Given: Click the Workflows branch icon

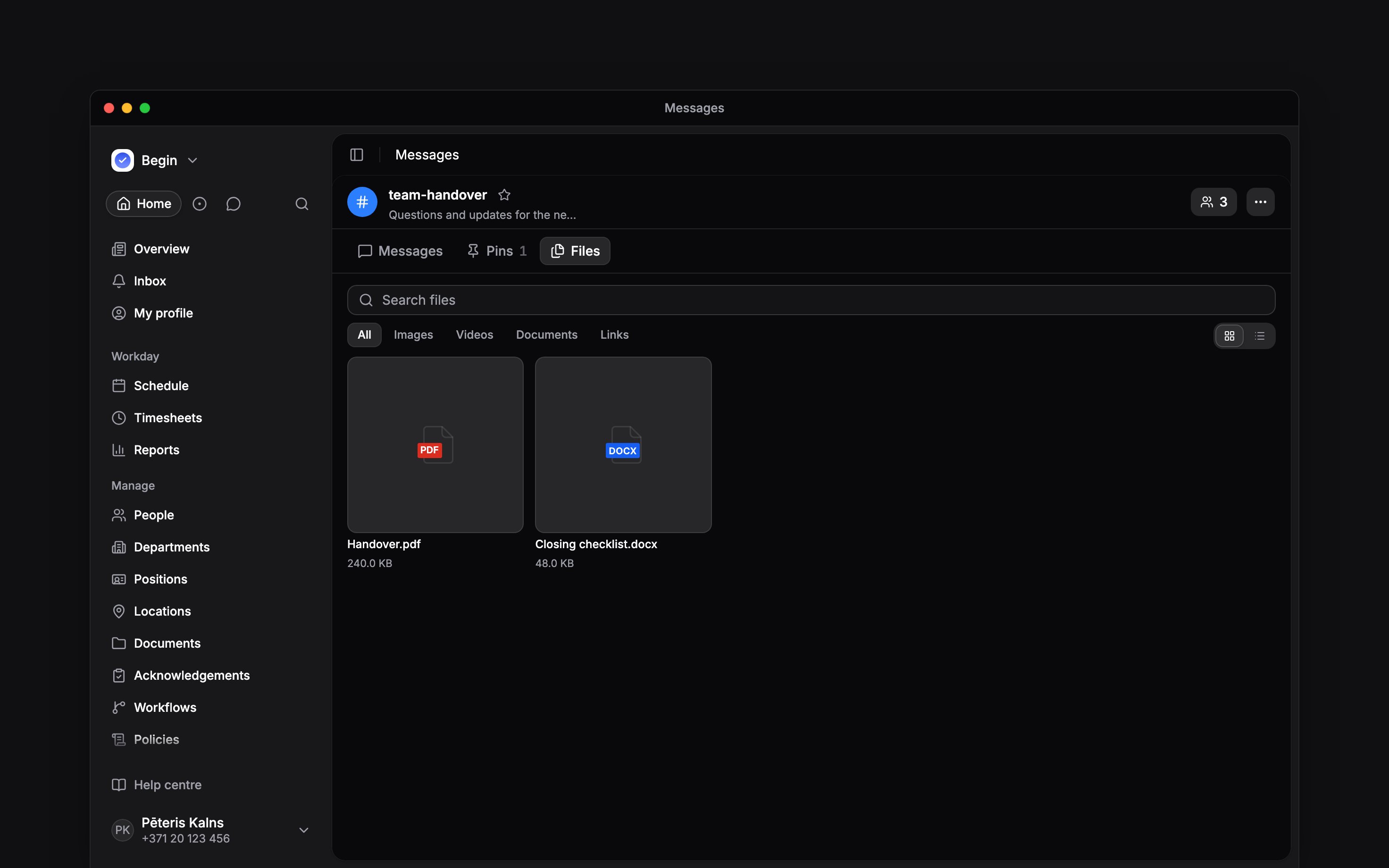Looking at the screenshot, I should pos(119,708).
